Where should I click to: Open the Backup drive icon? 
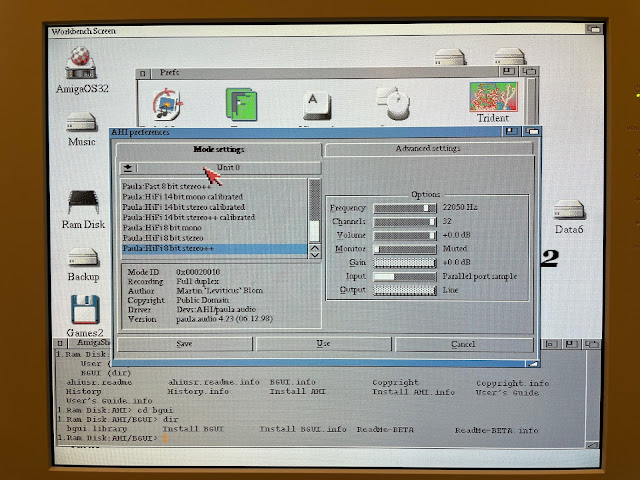point(83,257)
